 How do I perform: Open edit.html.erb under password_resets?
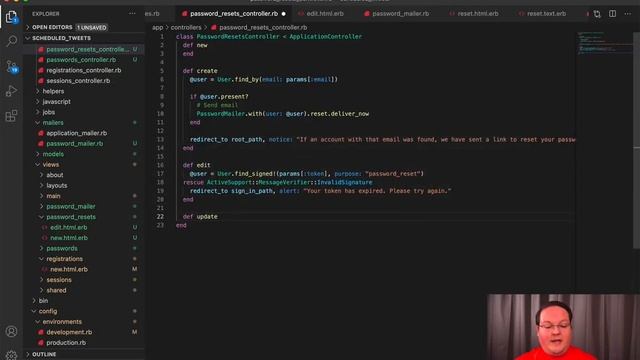point(69,227)
